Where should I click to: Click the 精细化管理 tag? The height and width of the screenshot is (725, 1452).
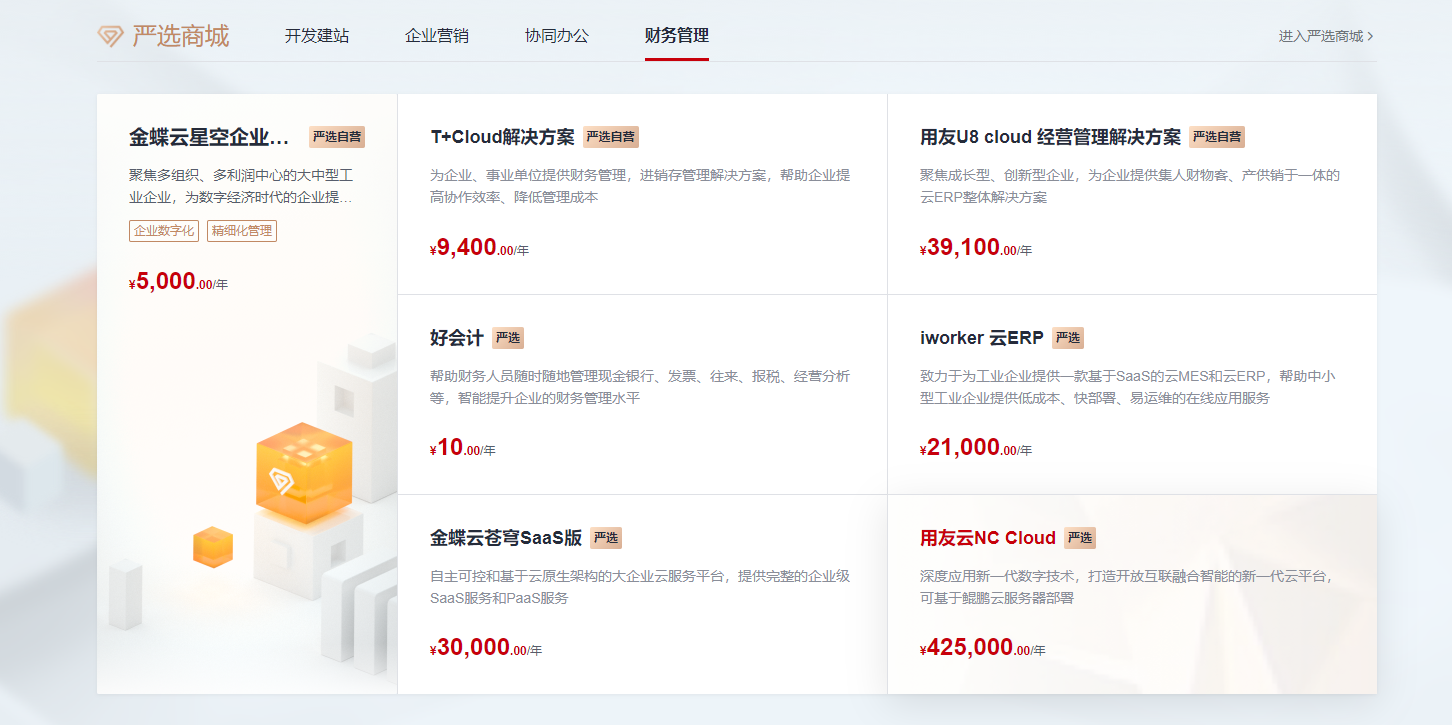pos(242,231)
